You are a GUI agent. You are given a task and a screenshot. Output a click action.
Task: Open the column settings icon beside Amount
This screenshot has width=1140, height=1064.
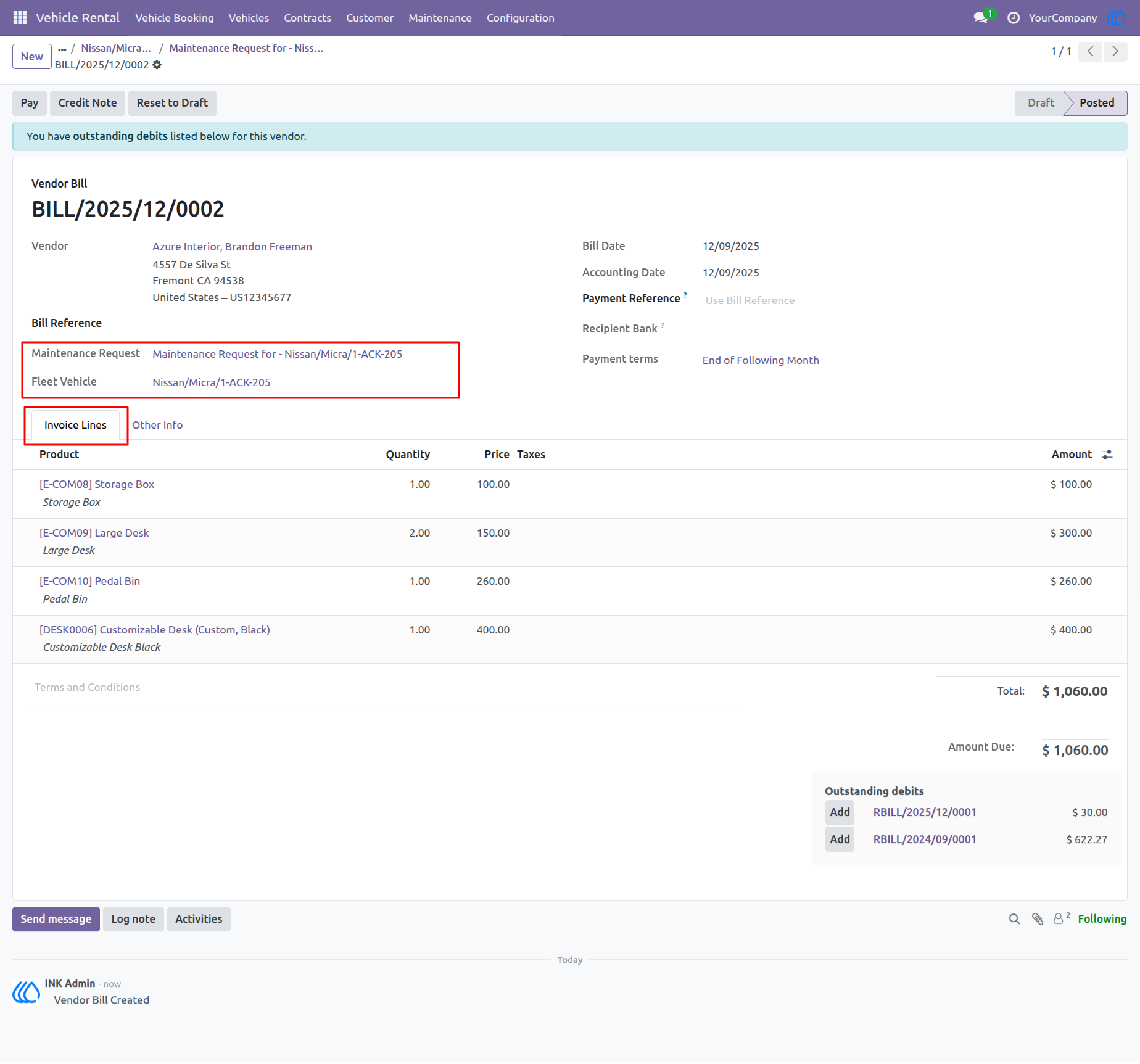1107,455
